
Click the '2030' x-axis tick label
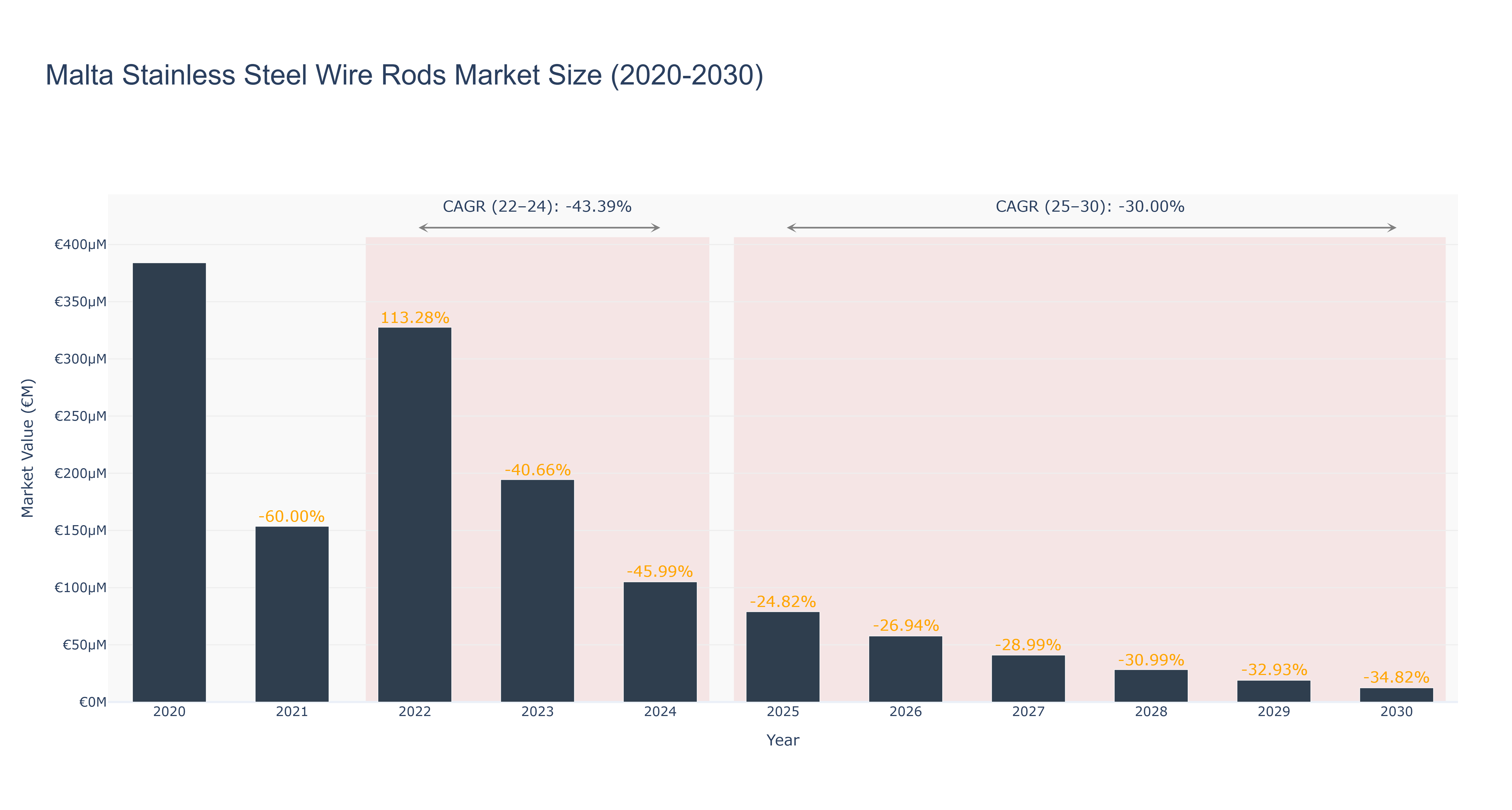click(1396, 712)
